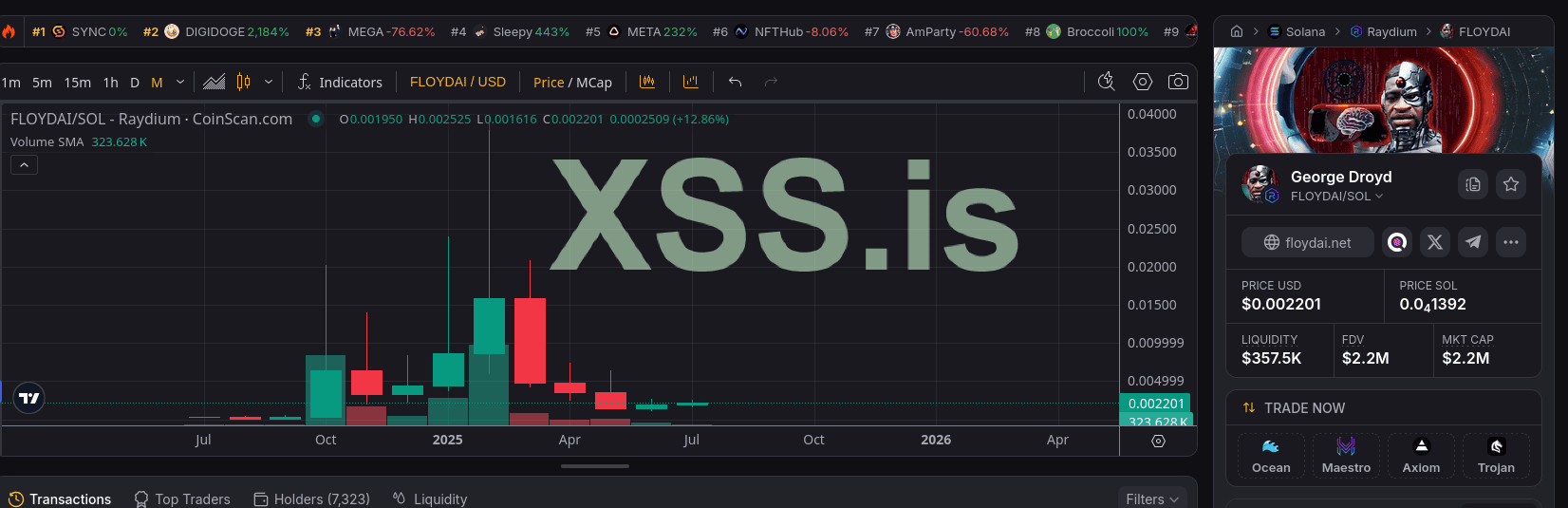The image size is (1568, 508).
Task: Copy the token address icon
Action: point(1473,184)
